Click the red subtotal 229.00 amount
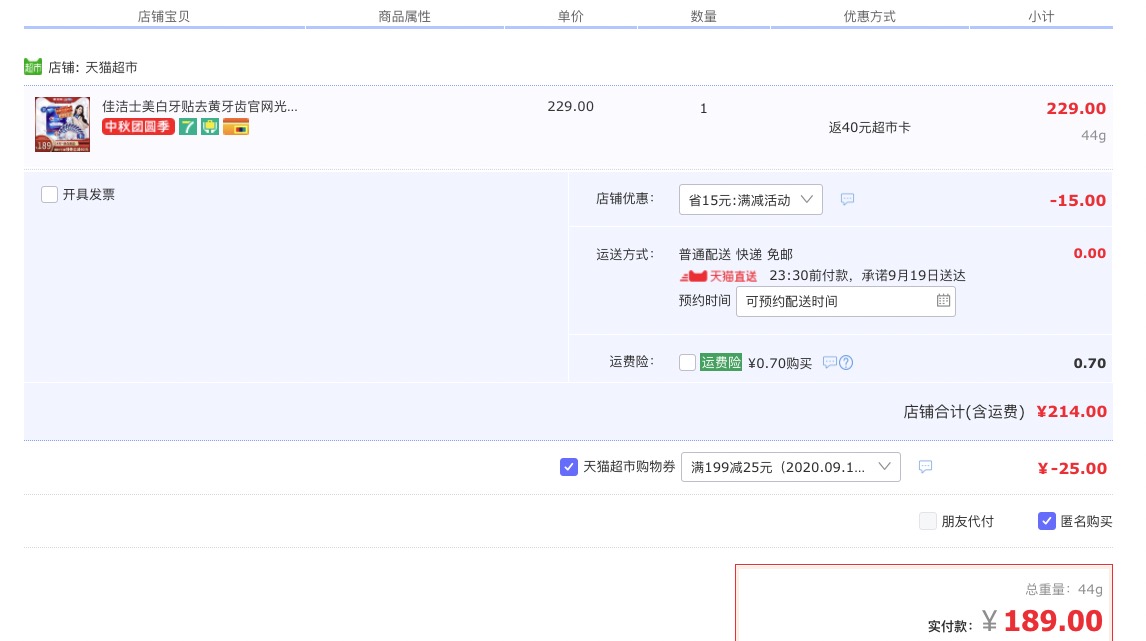 tap(1076, 108)
